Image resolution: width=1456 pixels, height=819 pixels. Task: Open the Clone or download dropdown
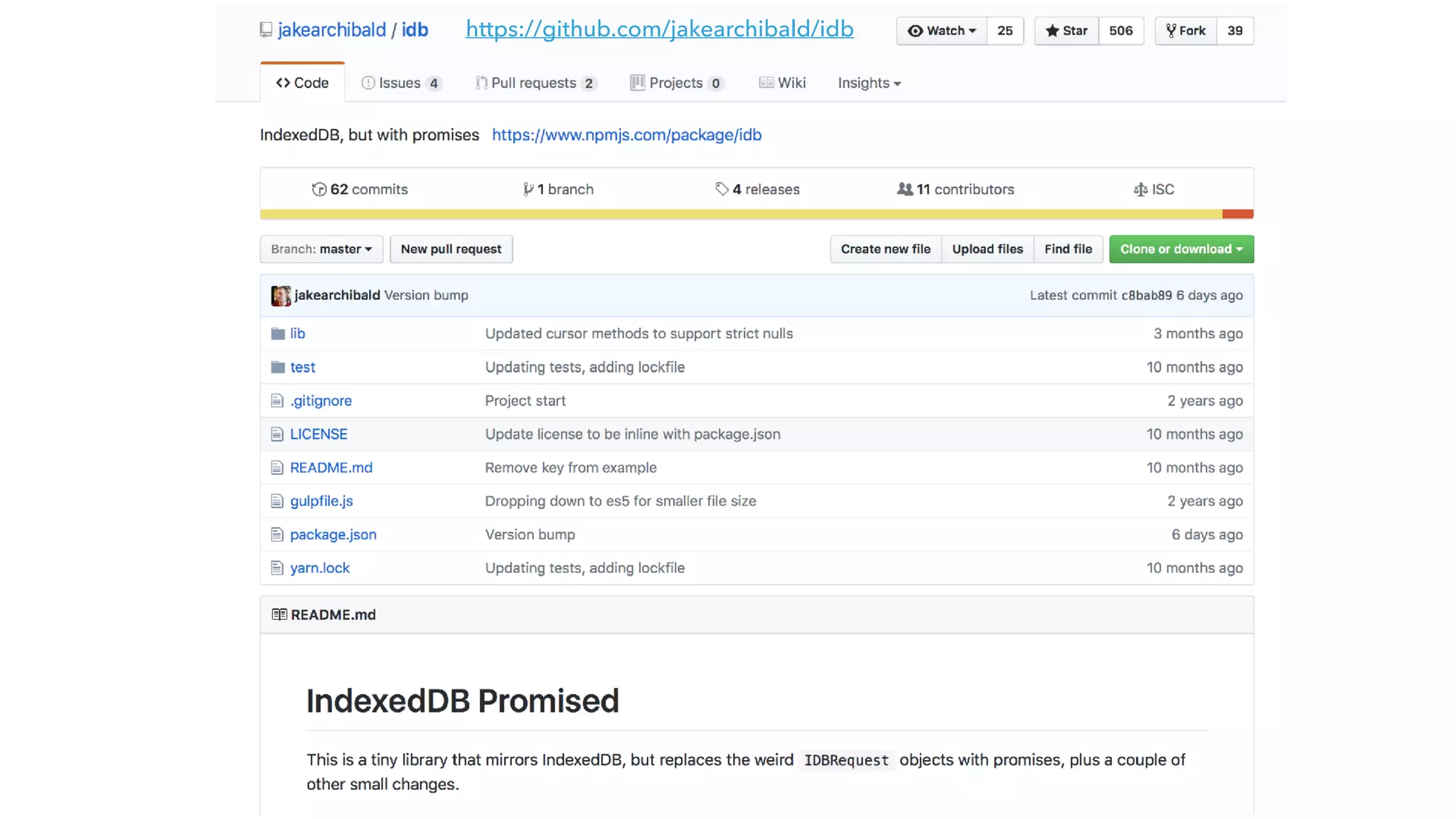[1181, 249]
